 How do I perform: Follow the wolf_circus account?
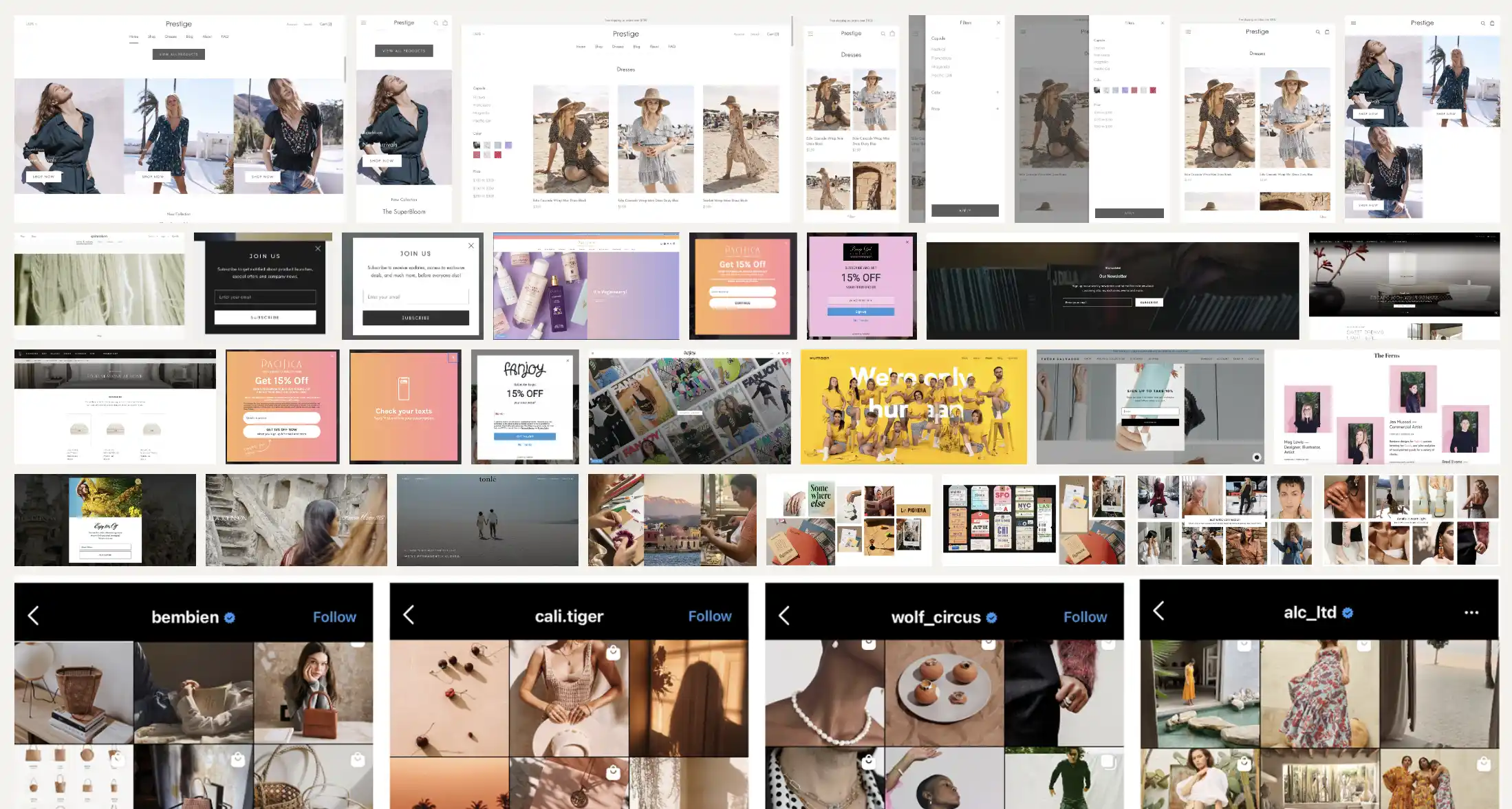coord(1085,617)
